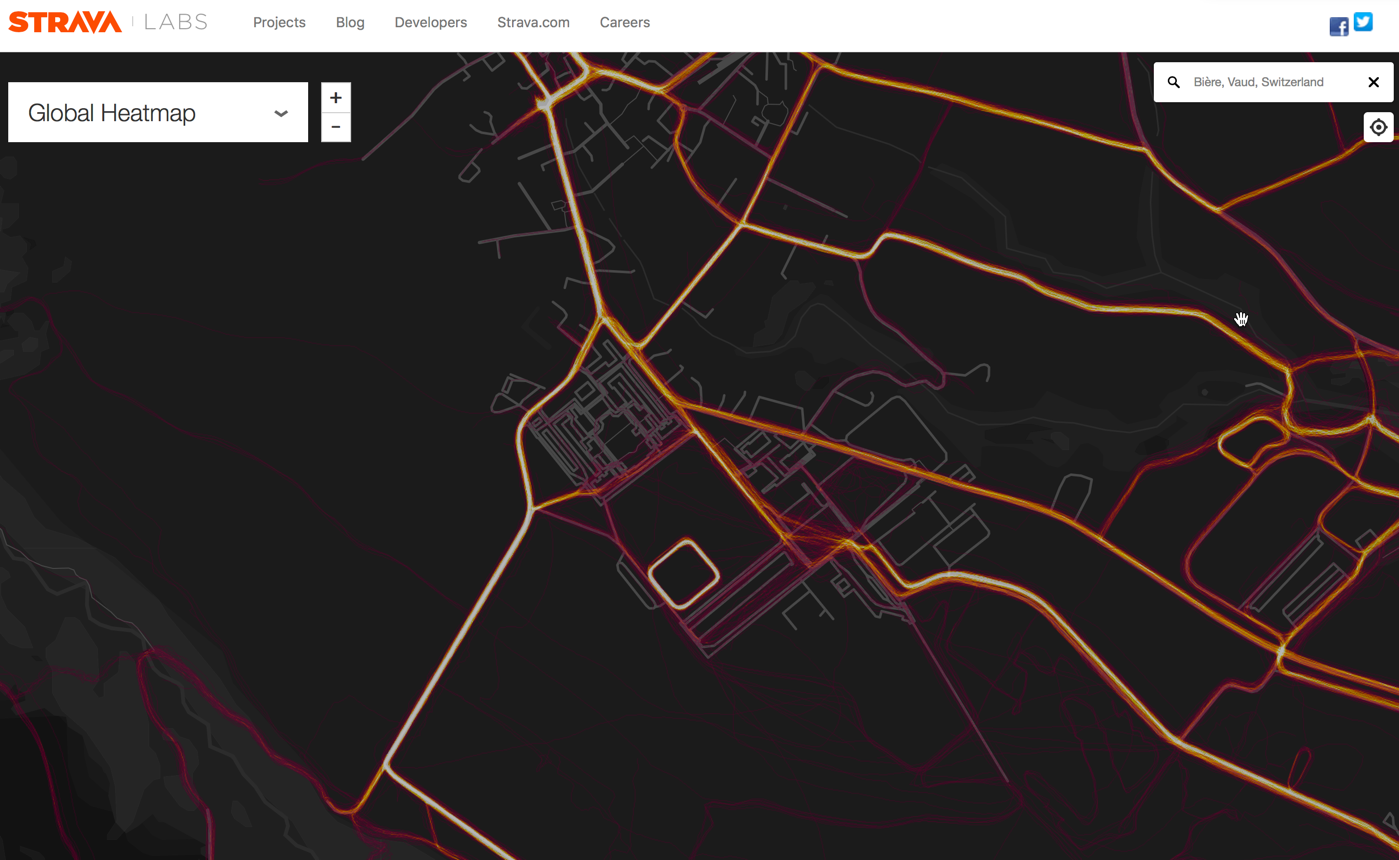Image resolution: width=1399 pixels, height=860 pixels.
Task: Open the Developers link
Action: pyautogui.click(x=431, y=22)
